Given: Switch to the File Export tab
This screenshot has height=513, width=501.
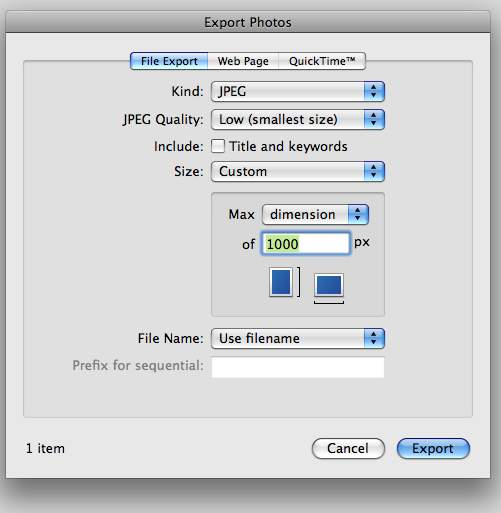Looking at the screenshot, I should coord(169,61).
